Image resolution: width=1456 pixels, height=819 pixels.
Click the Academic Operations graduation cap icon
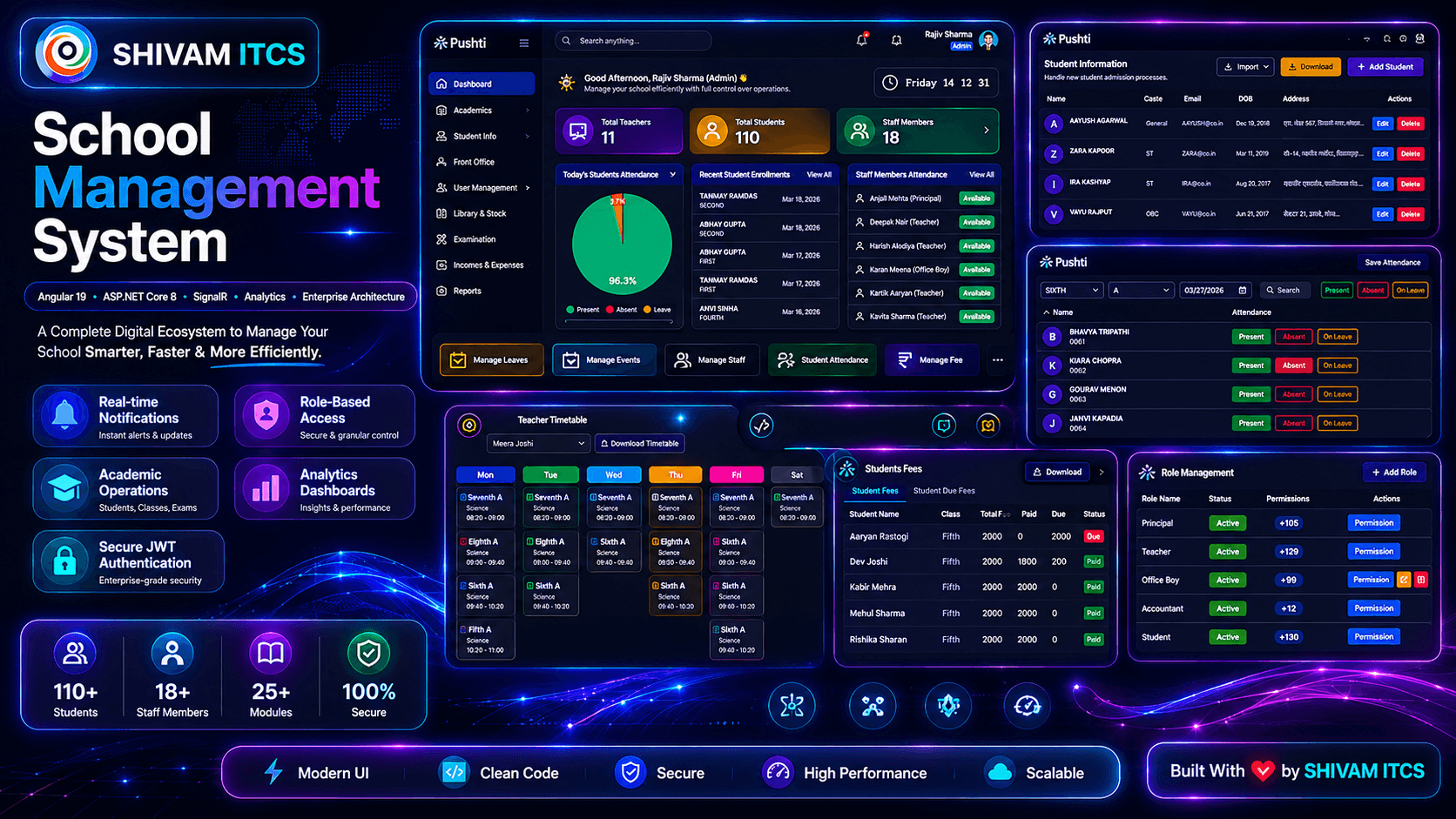pos(64,488)
